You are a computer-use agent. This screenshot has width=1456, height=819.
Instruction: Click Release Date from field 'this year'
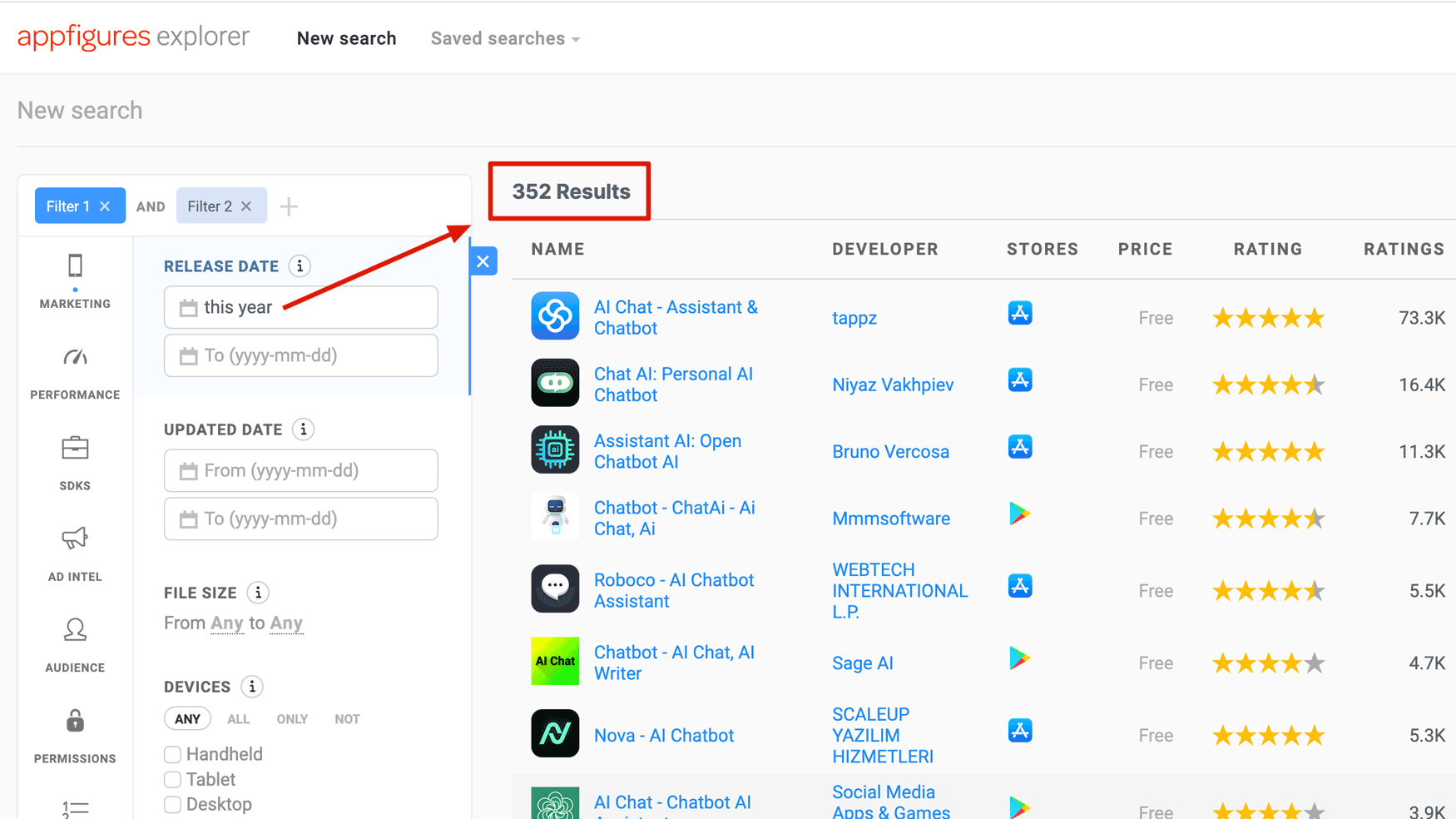click(x=301, y=307)
